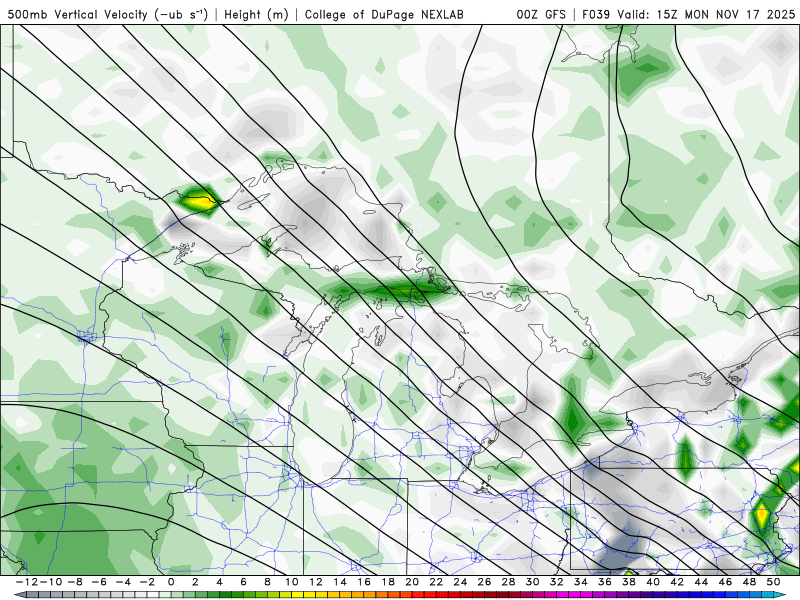Click the '00Z GFS' model run label
Viewport: 800px width, 600px height.
(541, 14)
